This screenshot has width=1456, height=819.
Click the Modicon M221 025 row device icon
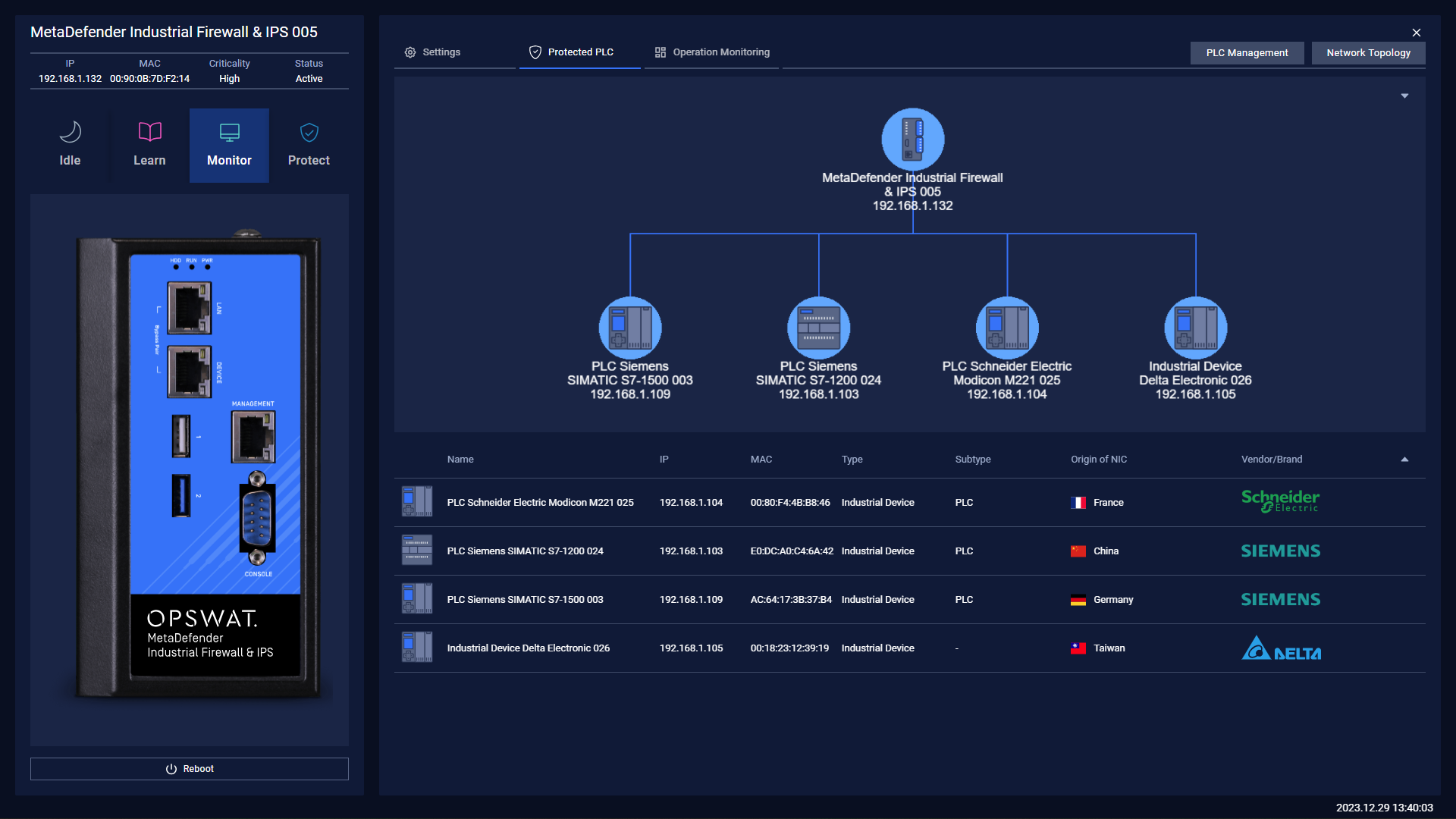point(417,502)
